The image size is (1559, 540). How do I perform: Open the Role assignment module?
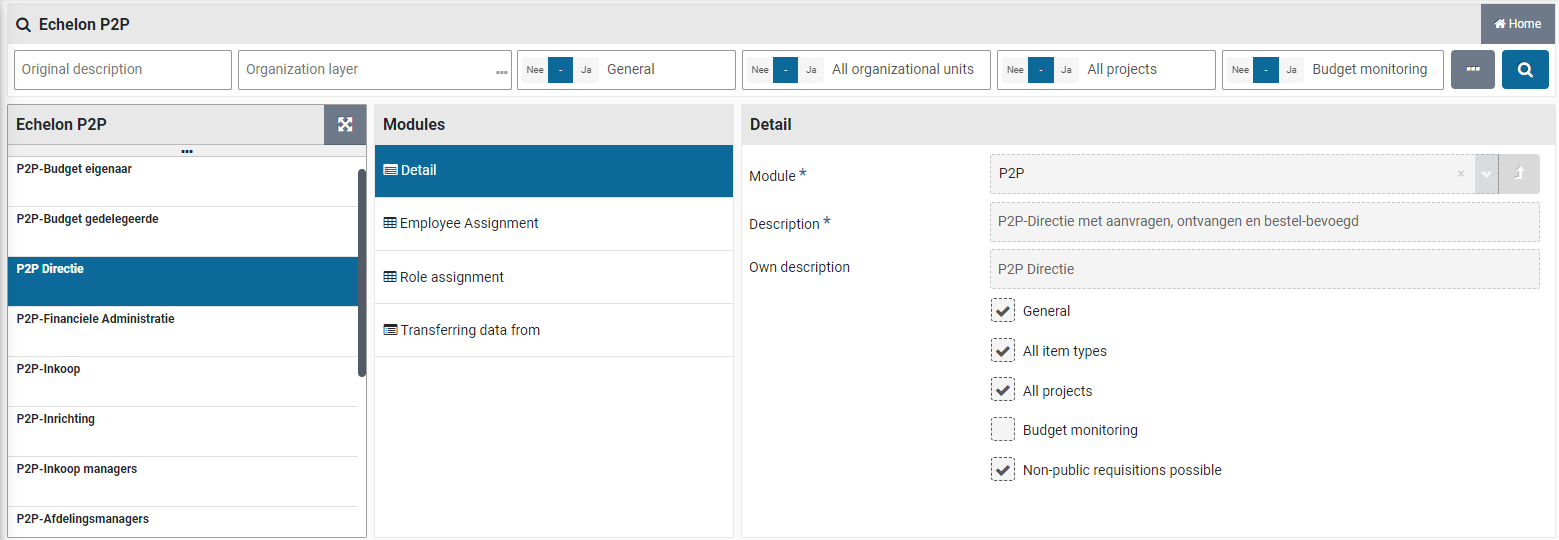pyautogui.click(x=451, y=277)
